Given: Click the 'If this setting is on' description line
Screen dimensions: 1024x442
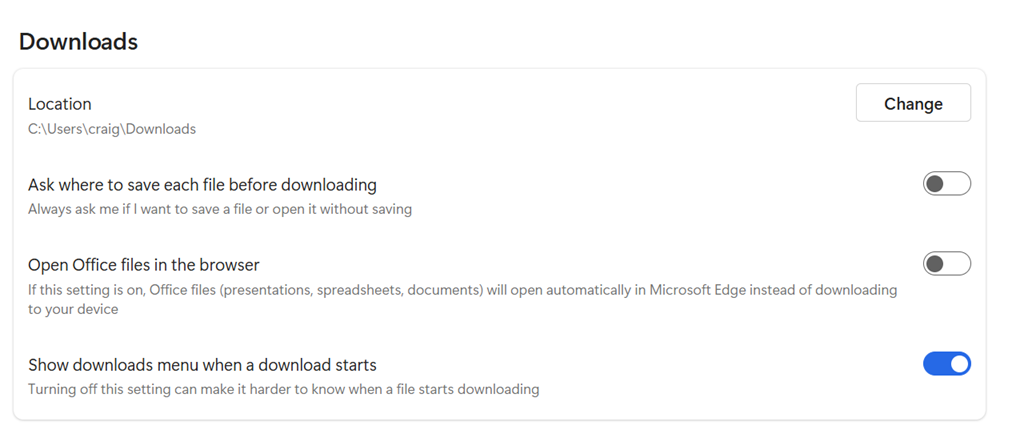Looking at the screenshot, I should click(x=462, y=290).
